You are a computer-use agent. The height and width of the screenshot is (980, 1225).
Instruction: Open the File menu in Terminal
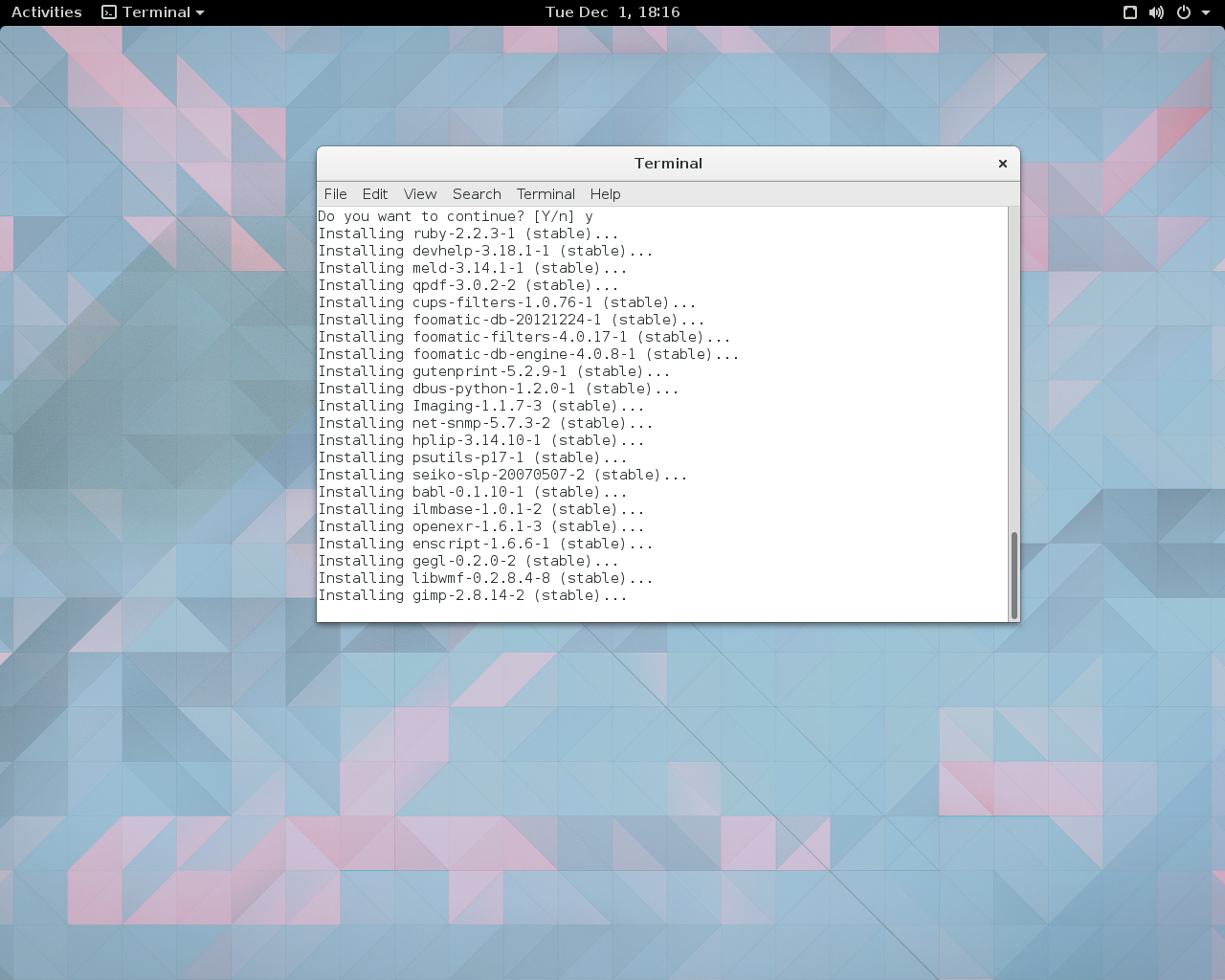(335, 193)
